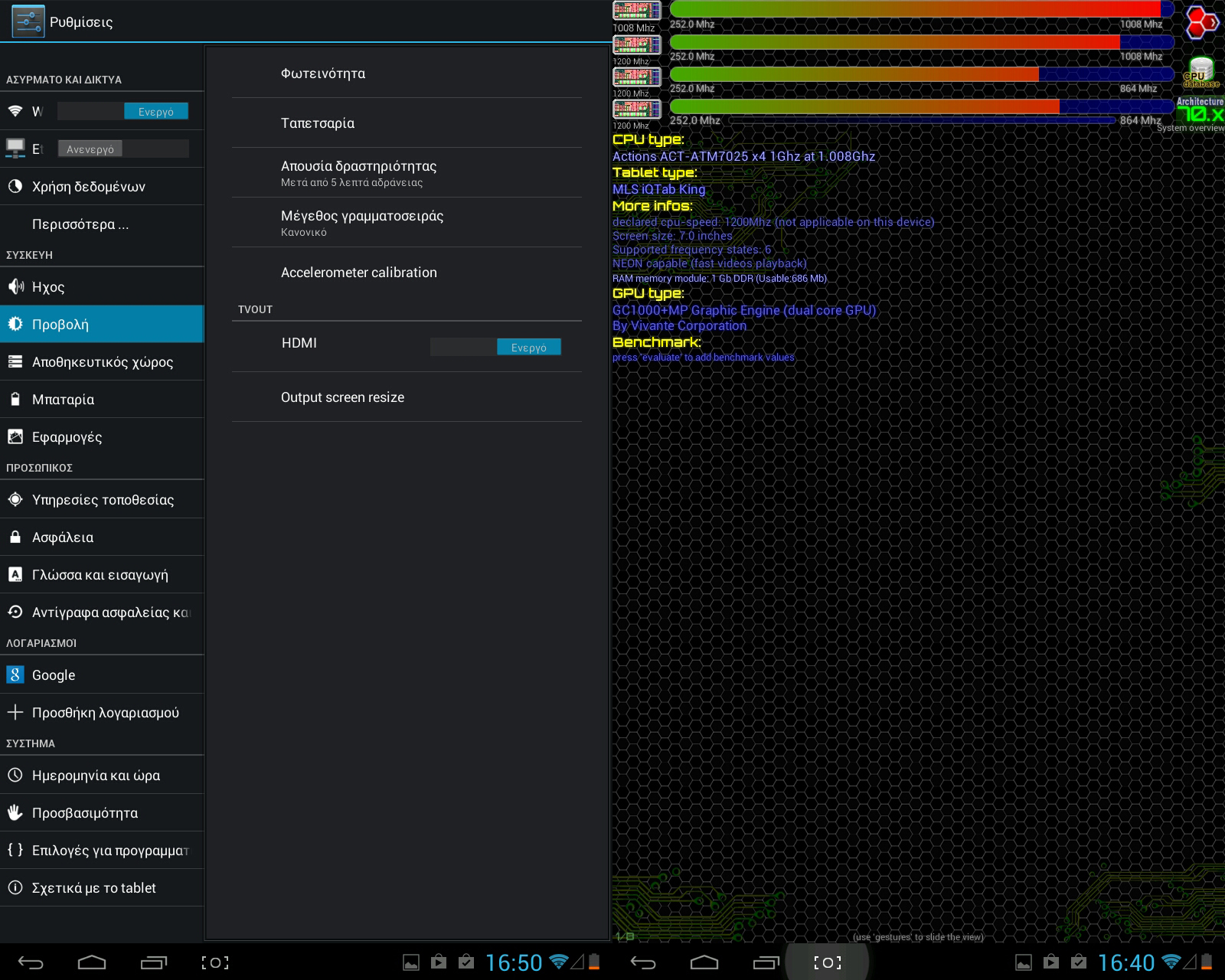Image resolution: width=1225 pixels, height=980 pixels.
Task: Open Ημερομηνία και ώρα settings
Action: click(102, 775)
